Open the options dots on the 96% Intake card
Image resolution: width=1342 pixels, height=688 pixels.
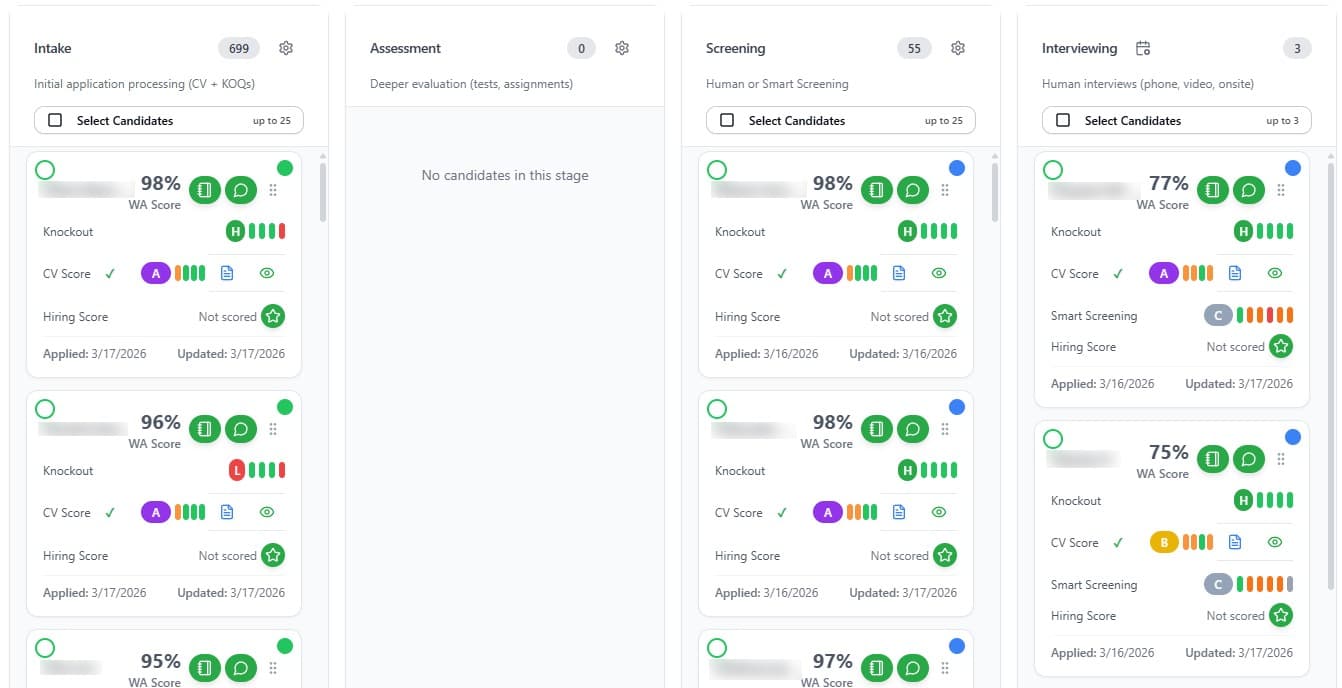coord(272,429)
